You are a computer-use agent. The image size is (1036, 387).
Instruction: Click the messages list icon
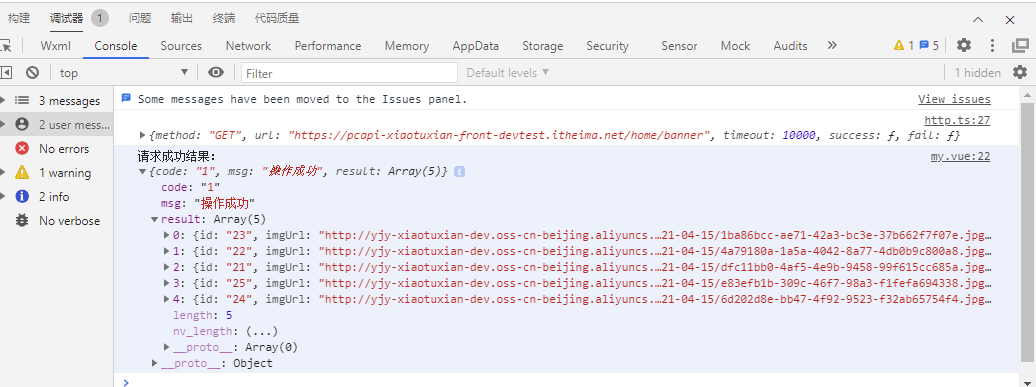tap(22, 100)
